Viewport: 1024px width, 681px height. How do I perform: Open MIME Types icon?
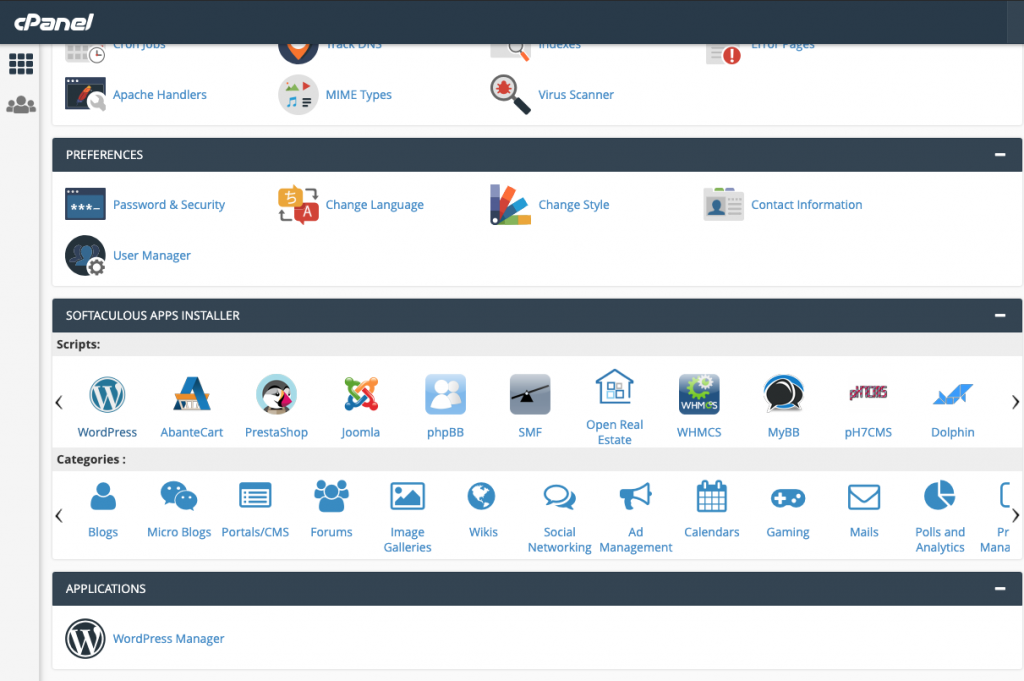pos(298,95)
